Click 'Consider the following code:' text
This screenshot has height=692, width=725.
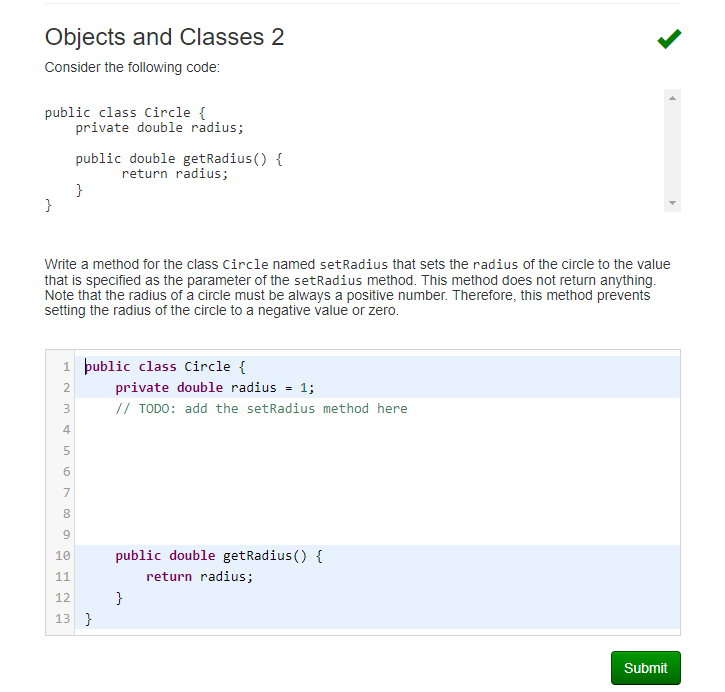pos(132,67)
